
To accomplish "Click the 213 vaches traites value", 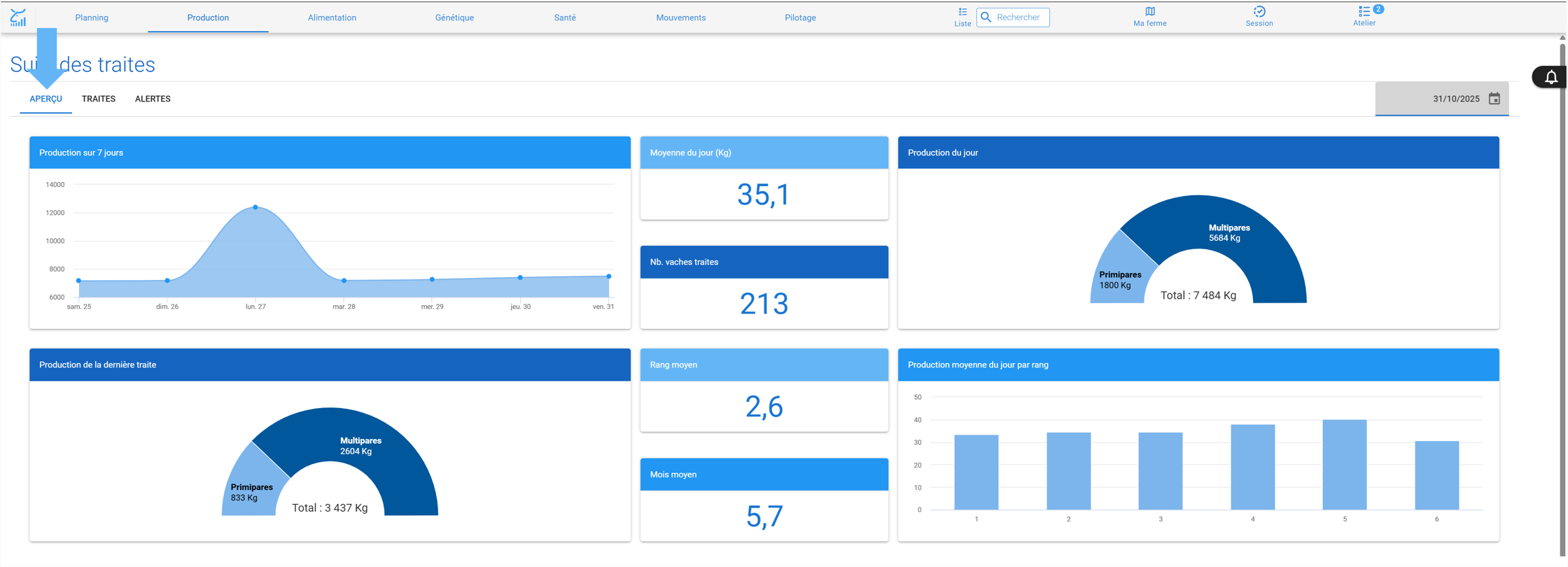I will click(764, 304).
